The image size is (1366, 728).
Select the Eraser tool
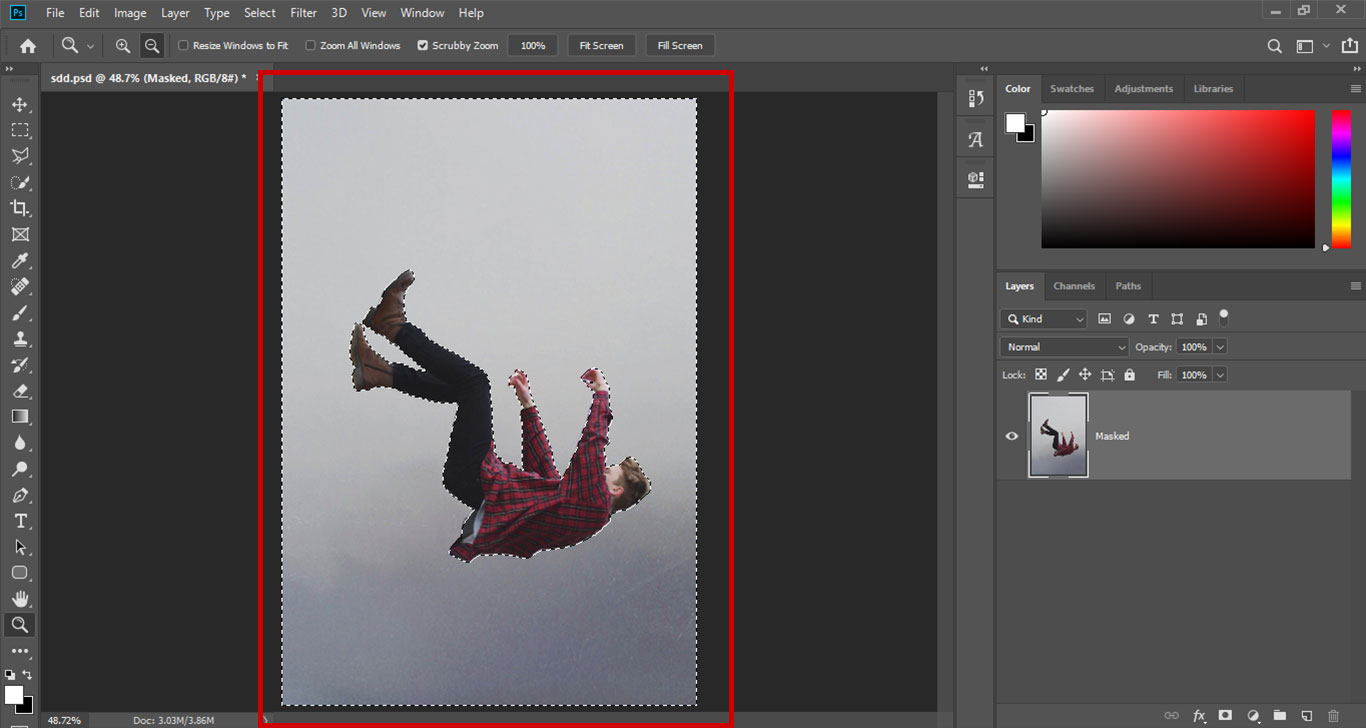[20, 391]
